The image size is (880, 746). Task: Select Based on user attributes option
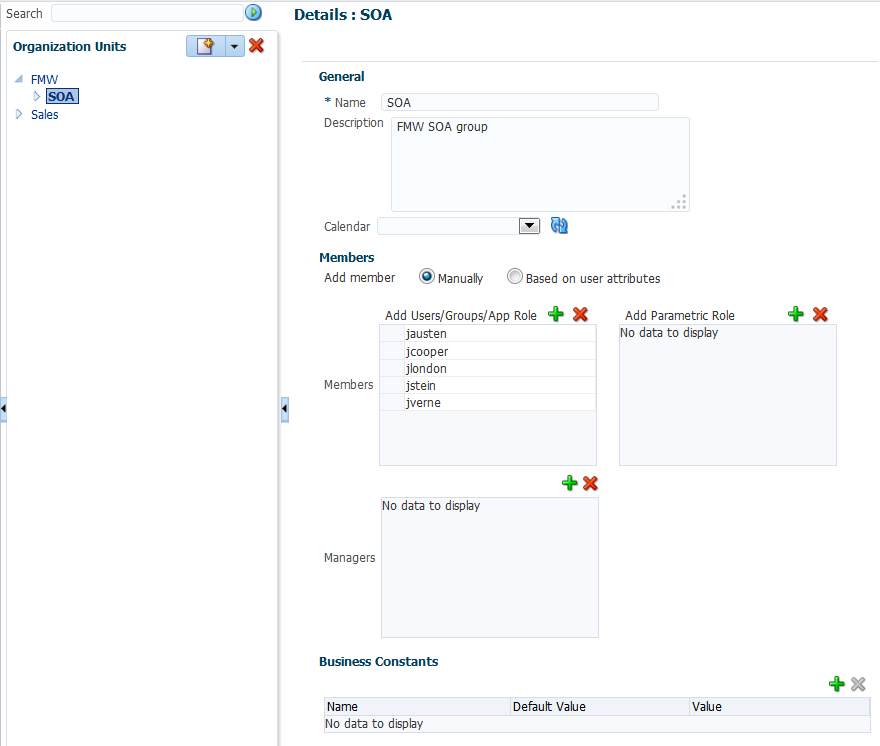point(515,277)
